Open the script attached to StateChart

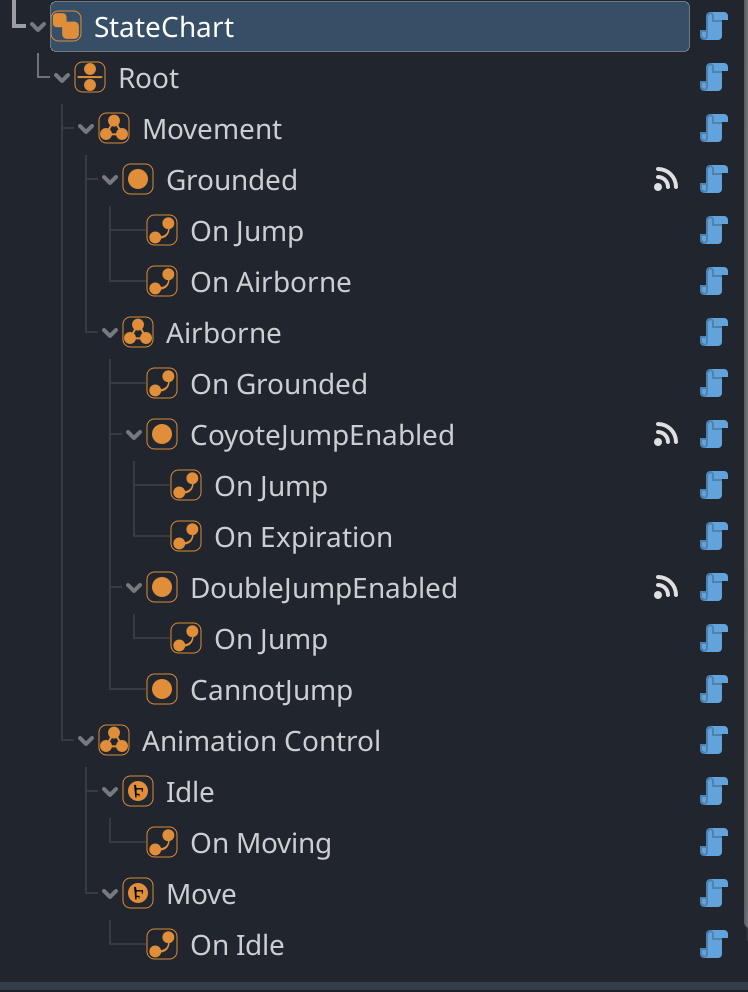pyautogui.click(x=714, y=27)
